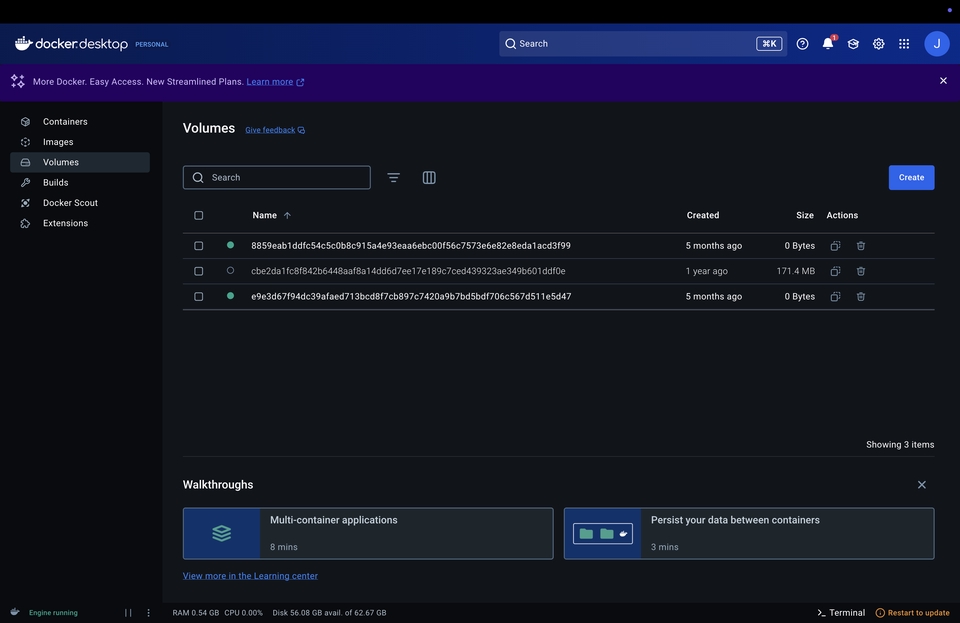Click the volumes Search input field

tap(277, 177)
